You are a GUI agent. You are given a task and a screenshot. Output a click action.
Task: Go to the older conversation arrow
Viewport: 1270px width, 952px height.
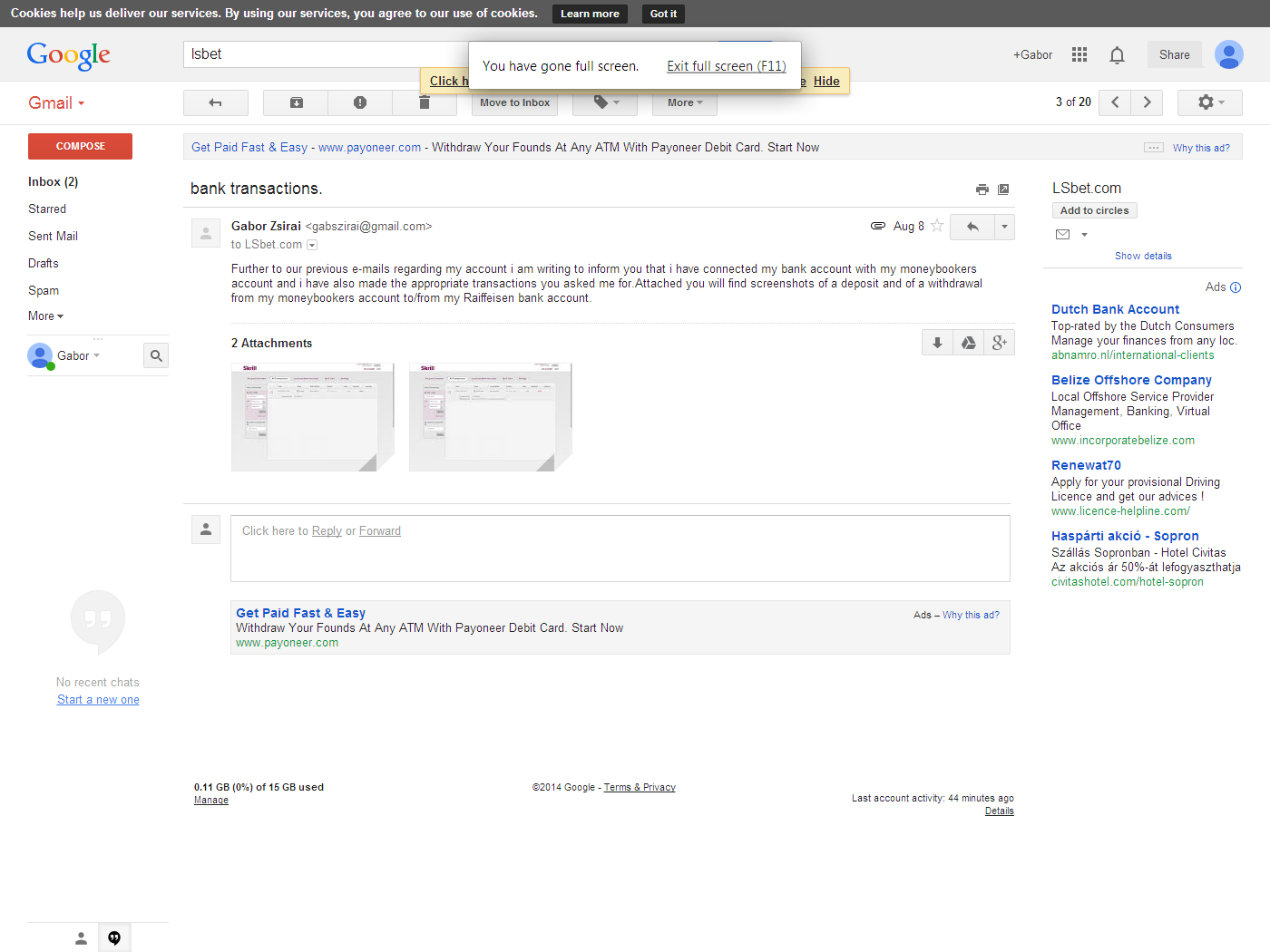click(x=1148, y=102)
